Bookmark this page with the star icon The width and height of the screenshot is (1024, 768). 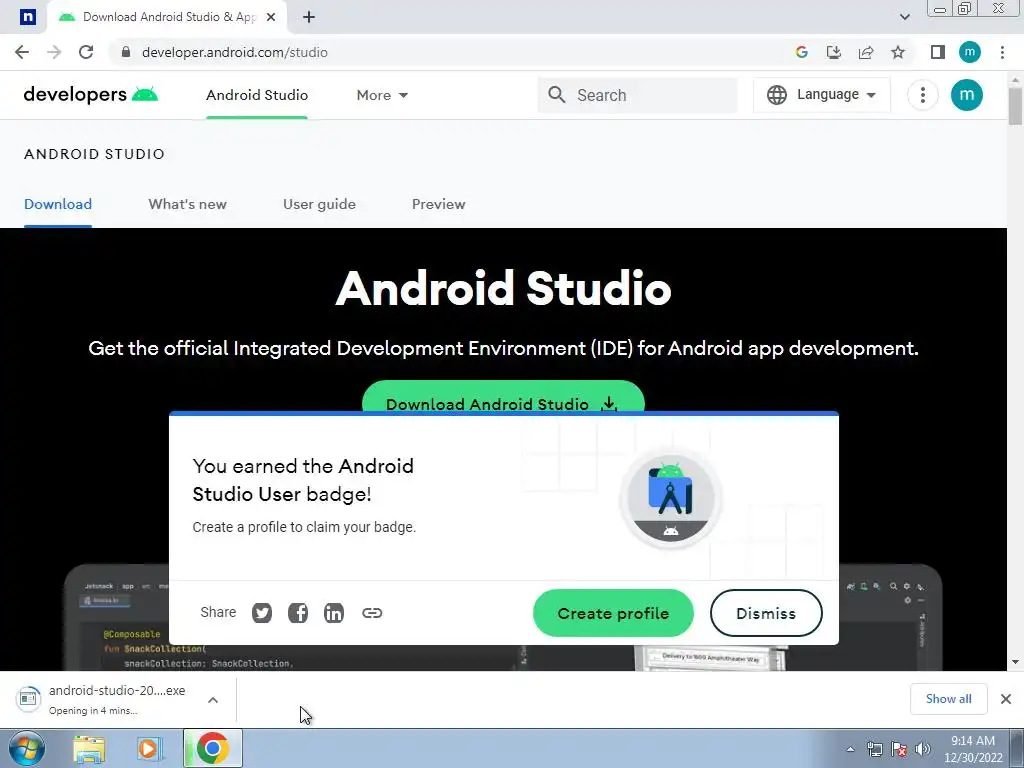point(898,52)
